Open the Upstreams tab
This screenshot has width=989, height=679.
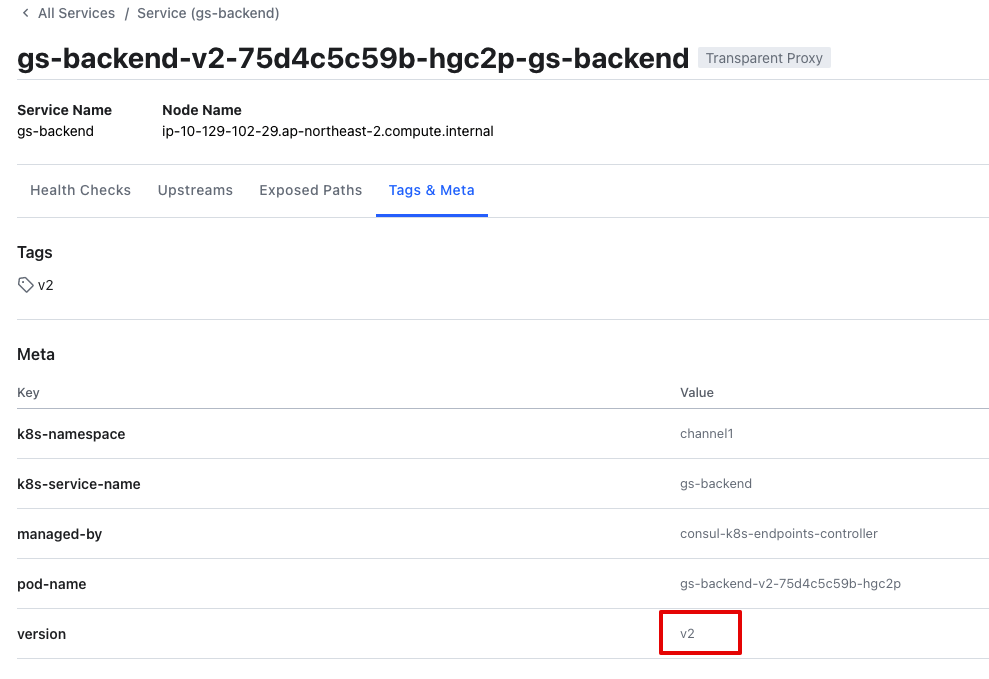tap(195, 190)
